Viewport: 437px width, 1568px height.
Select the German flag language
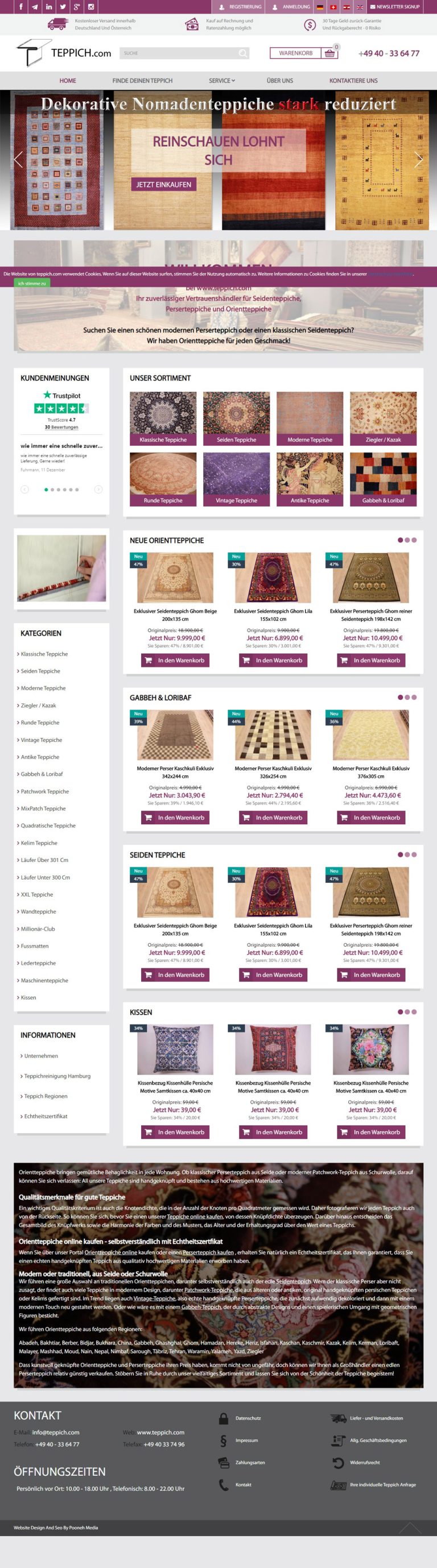pos(320,7)
